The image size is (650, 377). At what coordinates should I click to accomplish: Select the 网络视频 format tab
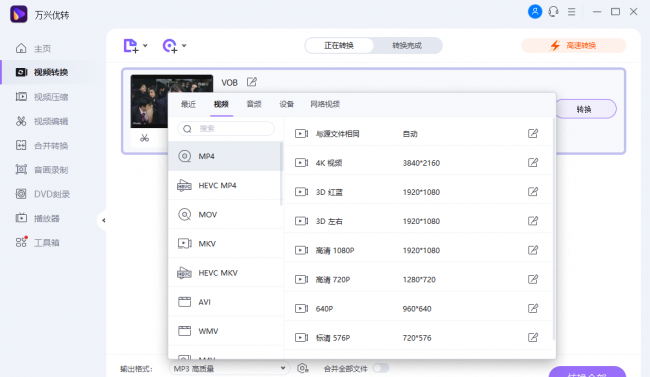click(x=325, y=104)
